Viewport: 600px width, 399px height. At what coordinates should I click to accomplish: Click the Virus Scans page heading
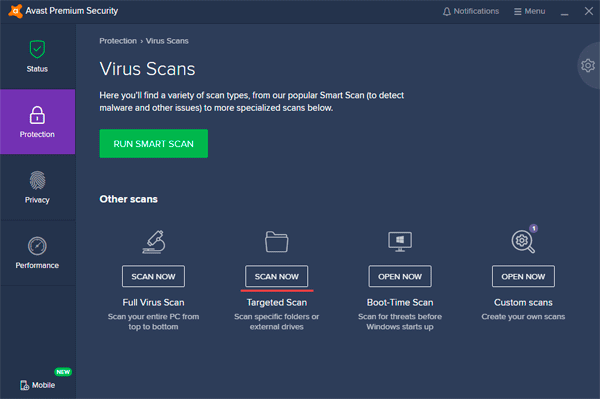[147, 69]
